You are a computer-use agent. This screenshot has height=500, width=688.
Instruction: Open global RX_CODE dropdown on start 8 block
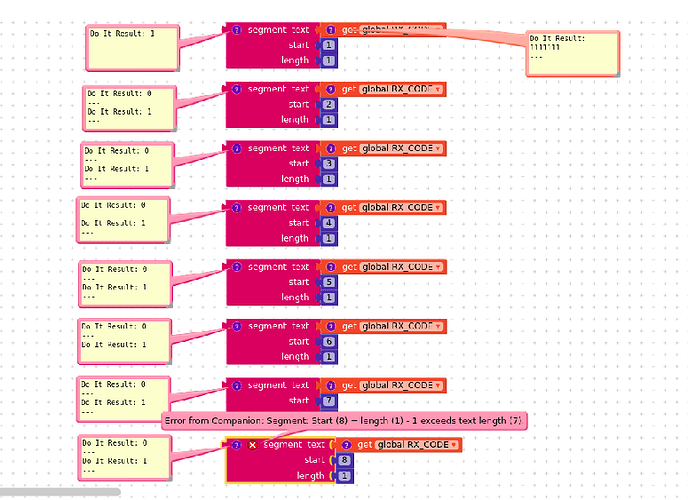417,445
